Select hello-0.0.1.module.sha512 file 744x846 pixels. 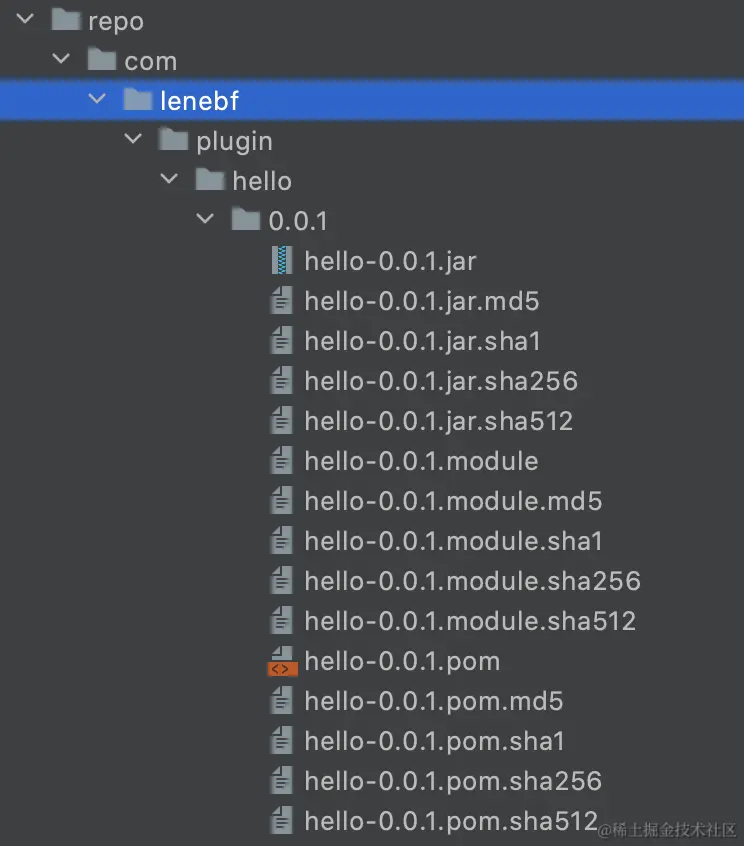[x=470, y=621]
